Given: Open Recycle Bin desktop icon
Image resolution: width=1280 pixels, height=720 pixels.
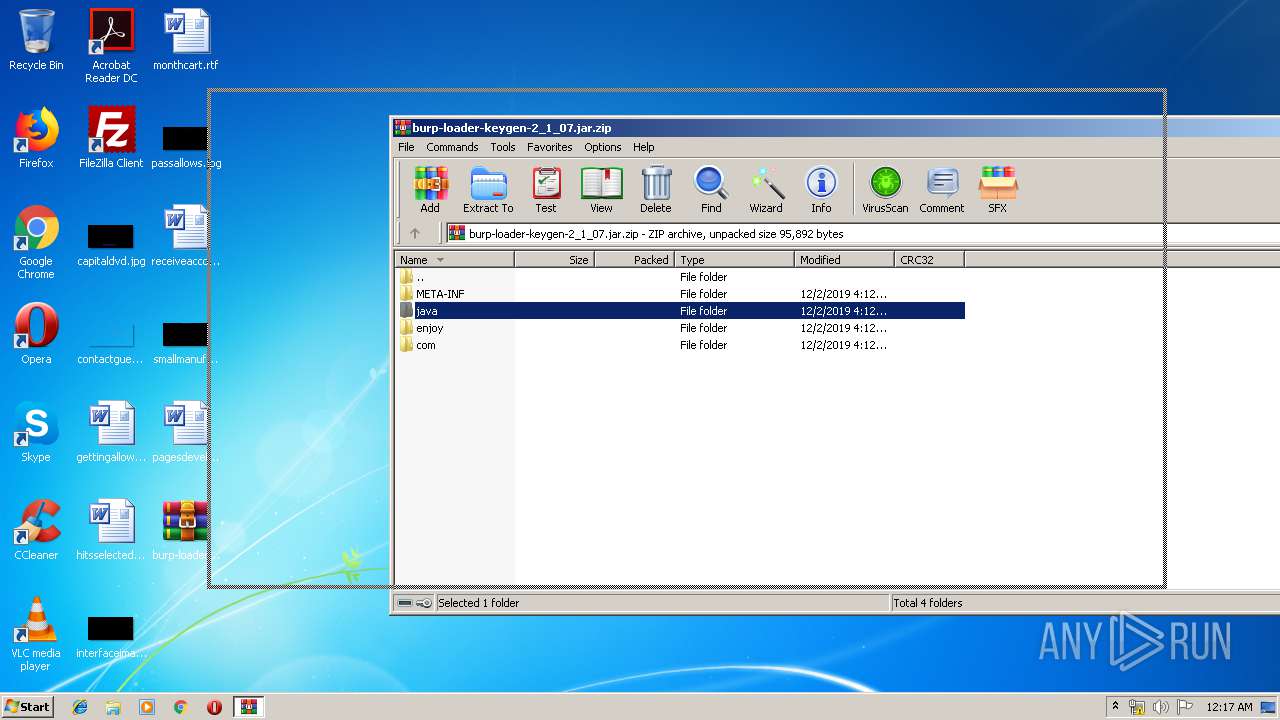Looking at the screenshot, I should coord(36,40).
